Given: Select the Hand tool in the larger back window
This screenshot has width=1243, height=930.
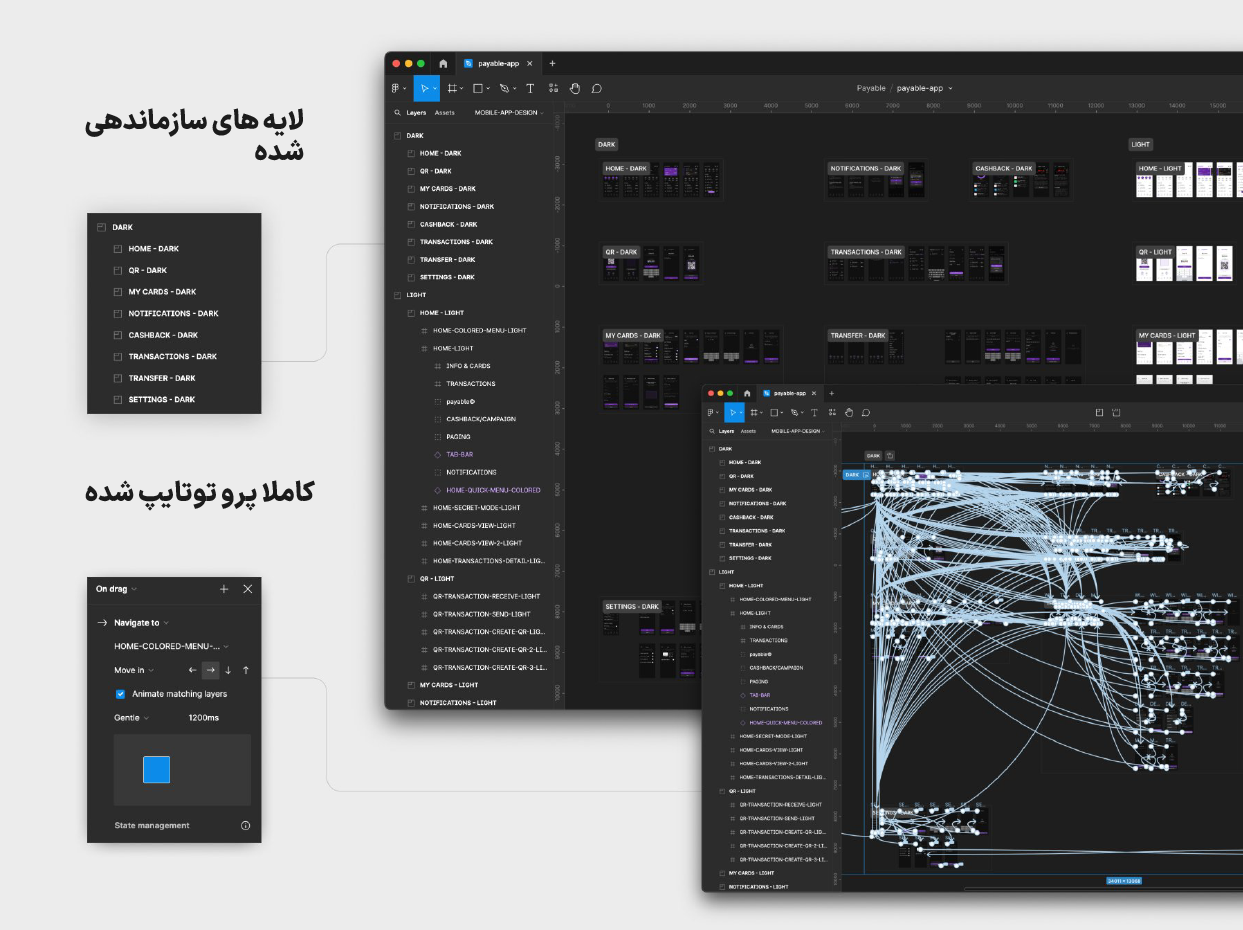Looking at the screenshot, I should click(x=575, y=88).
